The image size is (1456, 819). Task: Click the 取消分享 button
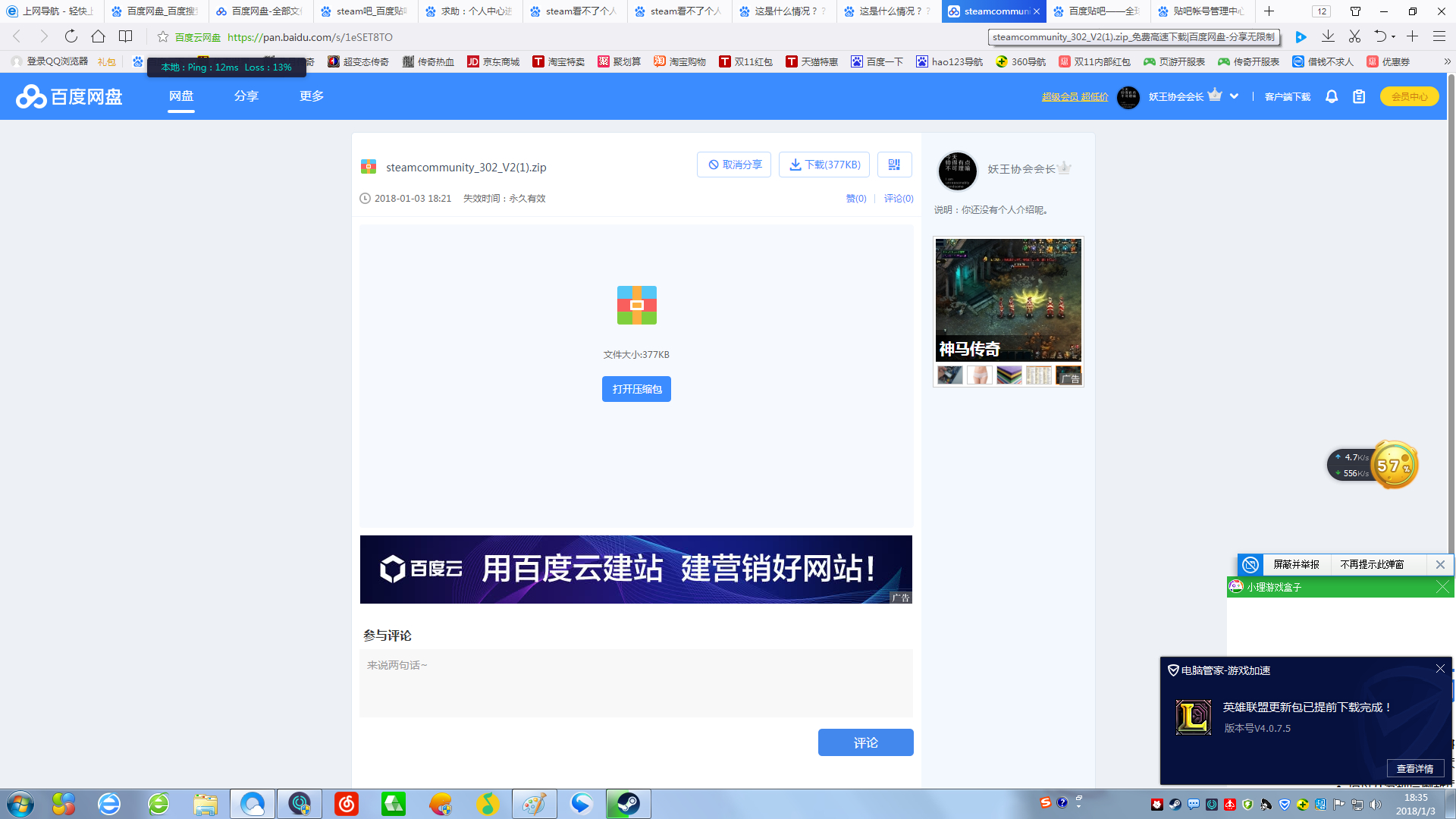click(734, 165)
